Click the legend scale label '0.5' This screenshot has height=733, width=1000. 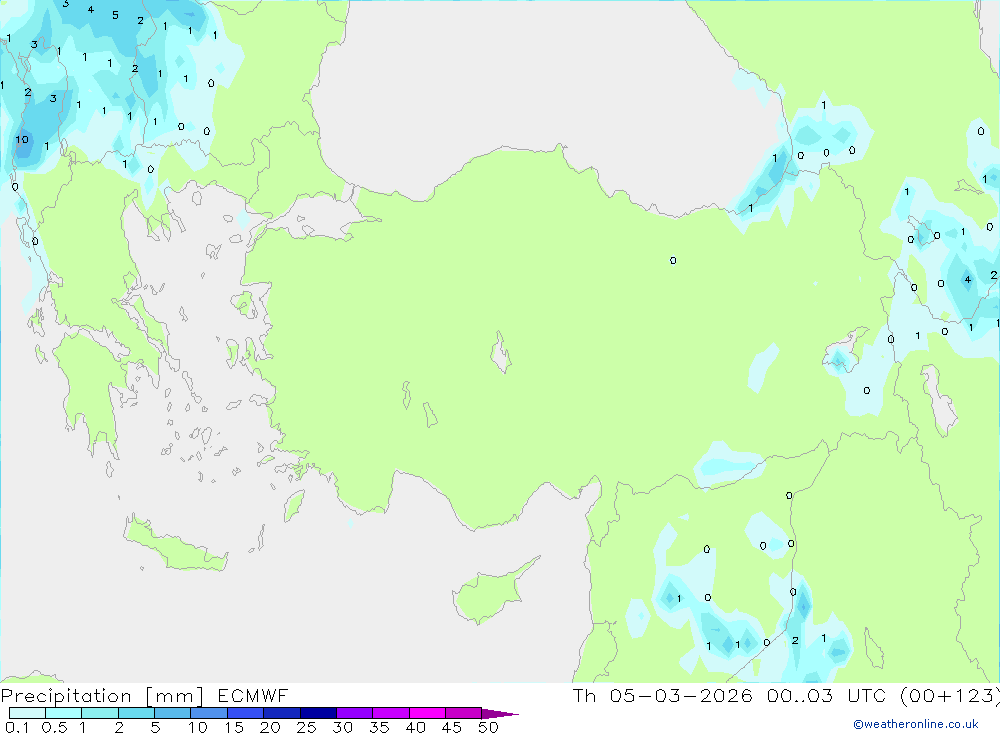(x=54, y=727)
